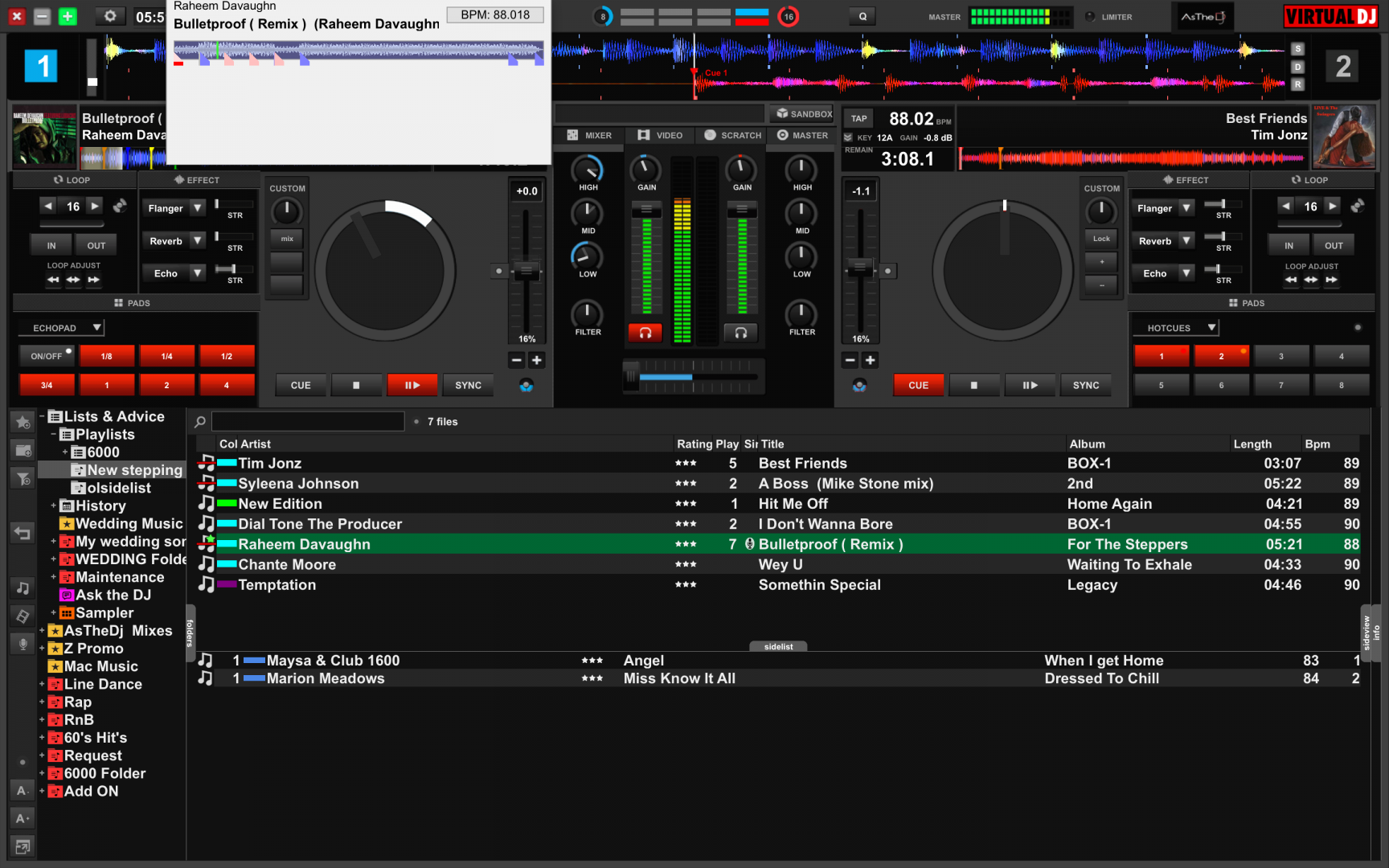Click the red 16 beat counter icon
This screenshot has height=868, width=1389.
[789, 16]
